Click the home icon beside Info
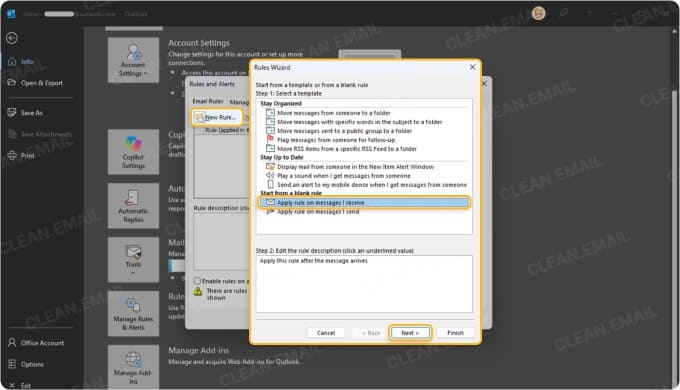680x390 pixels. click(12, 62)
